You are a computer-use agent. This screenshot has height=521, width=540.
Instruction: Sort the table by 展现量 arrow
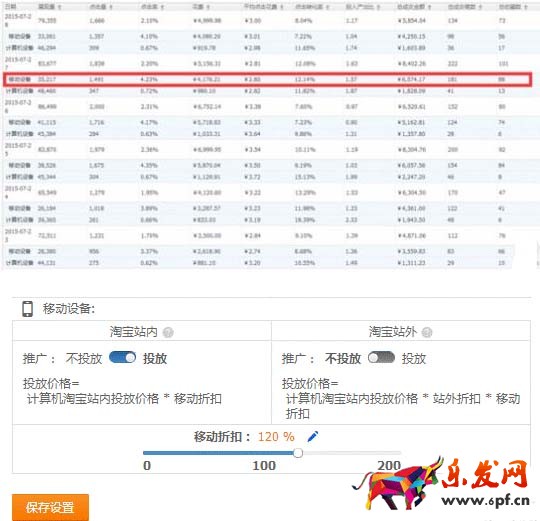pyautogui.click(x=60, y=7)
